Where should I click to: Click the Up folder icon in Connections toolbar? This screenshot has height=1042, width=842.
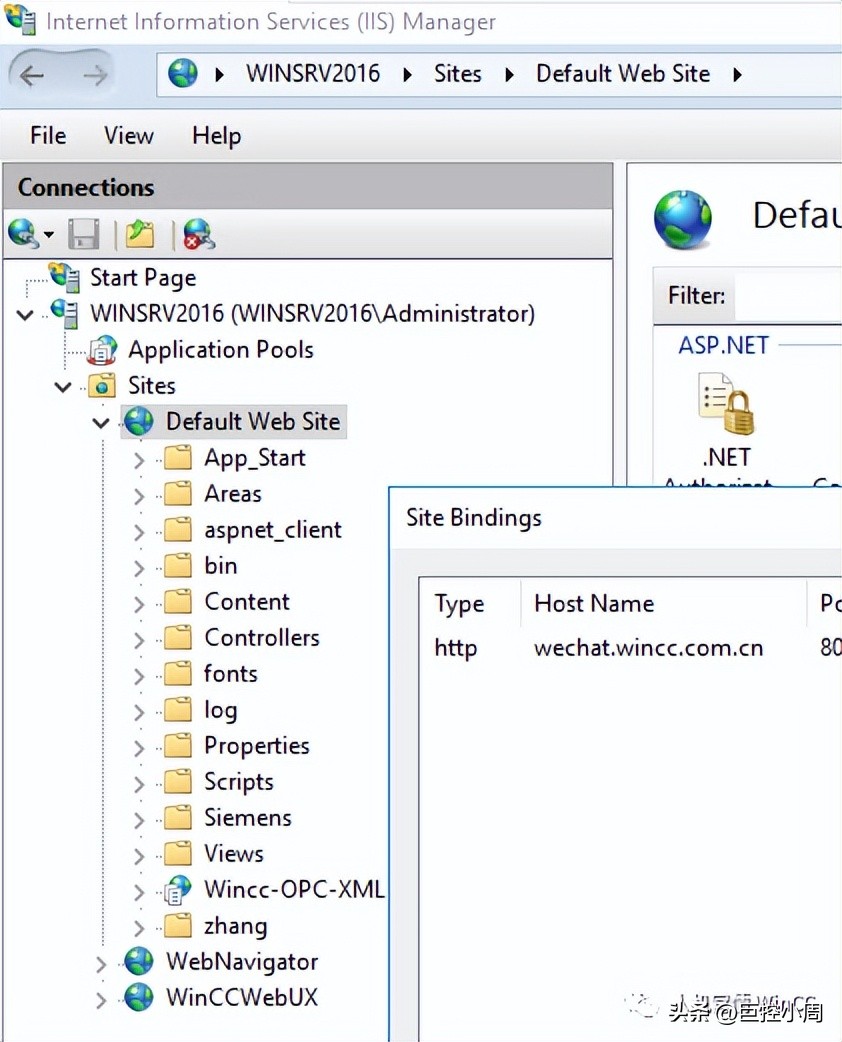click(x=140, y=234)
